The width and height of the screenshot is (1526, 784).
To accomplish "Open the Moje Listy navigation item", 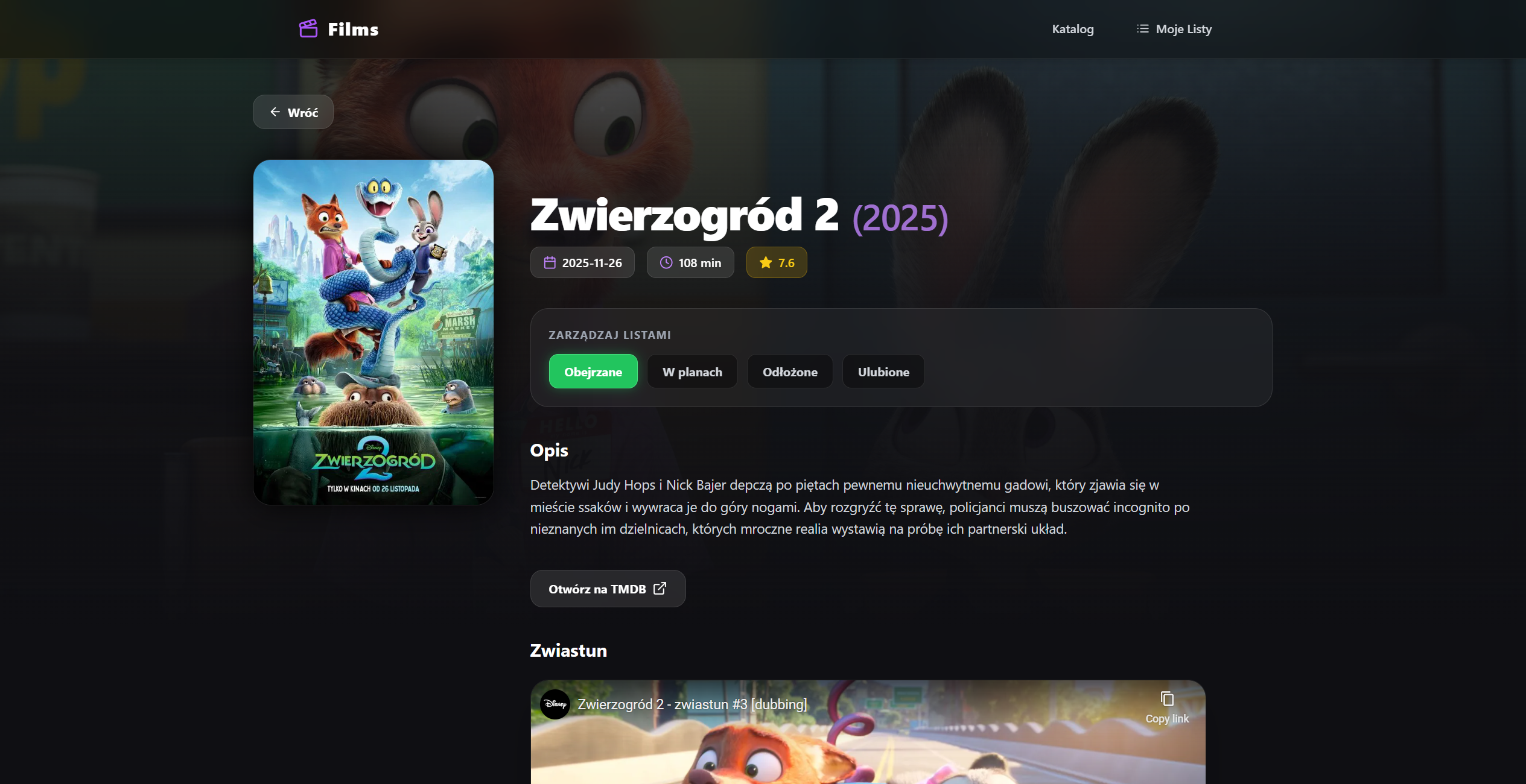I will tap(1174, 29).
